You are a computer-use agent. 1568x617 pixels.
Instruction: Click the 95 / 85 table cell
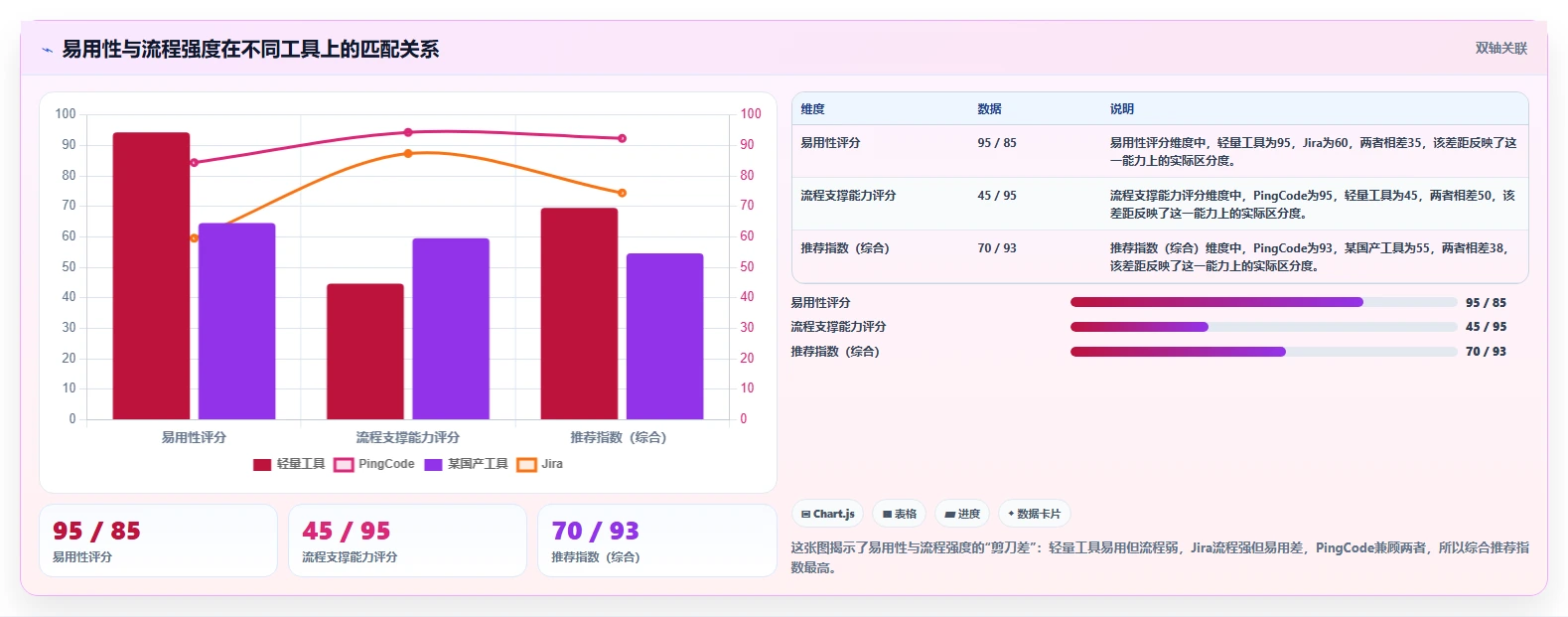click(x=997, y=143)
